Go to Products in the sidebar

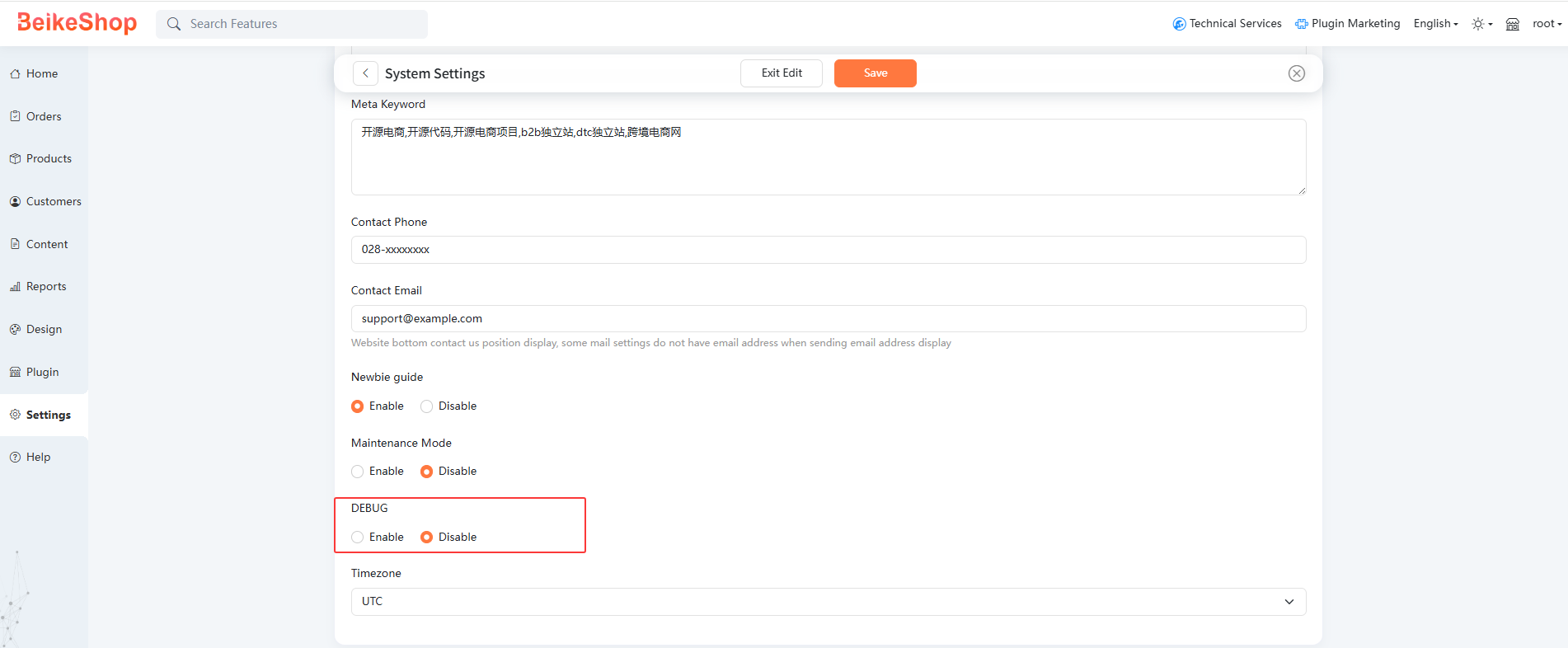pos(49,159)
